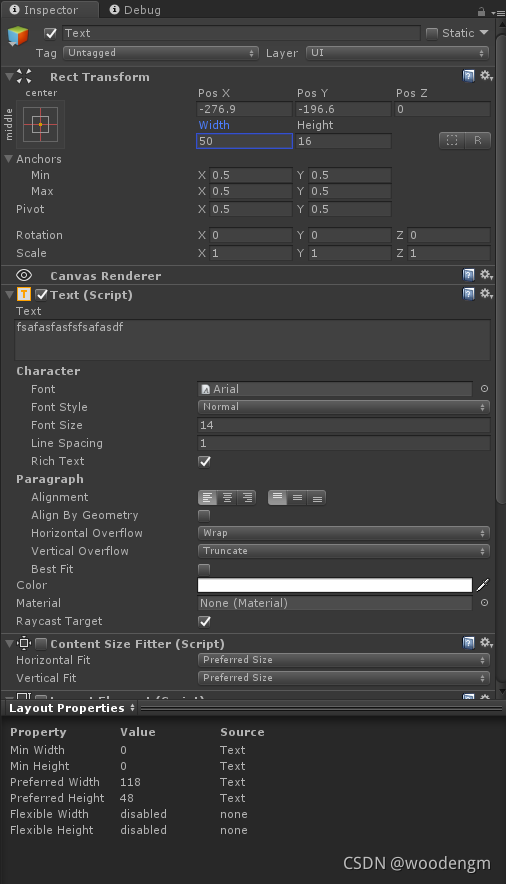Open the Rect Transform gear settings menu
506x884 pixels.
(x=486, y=76)
